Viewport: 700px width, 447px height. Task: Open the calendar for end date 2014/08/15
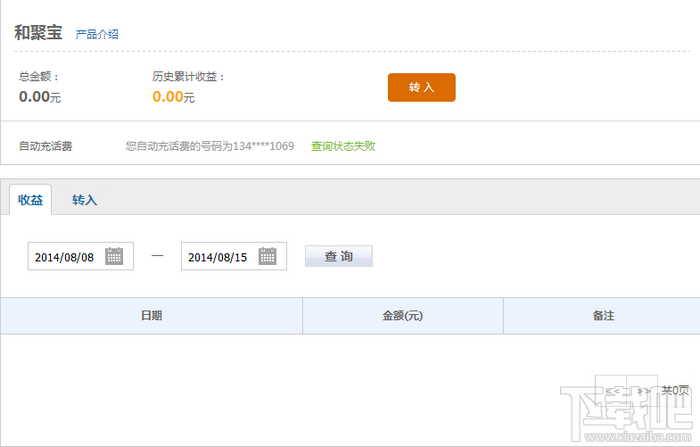click(x=267, y=256)
